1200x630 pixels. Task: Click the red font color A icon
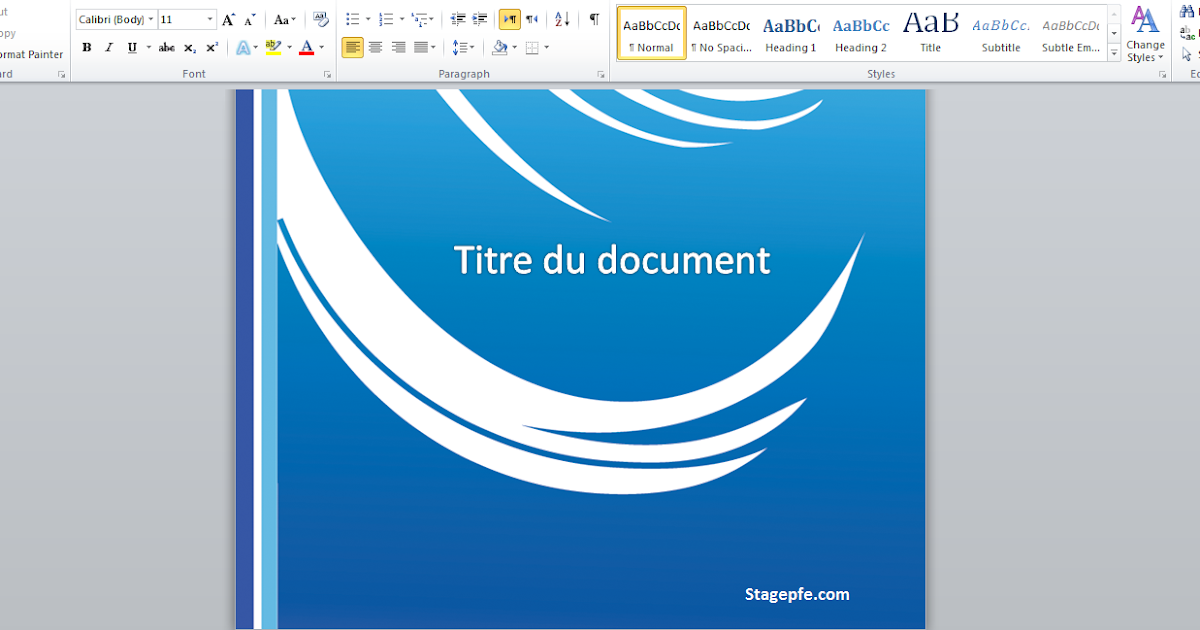pyautogui.click(x=307, y=47)
